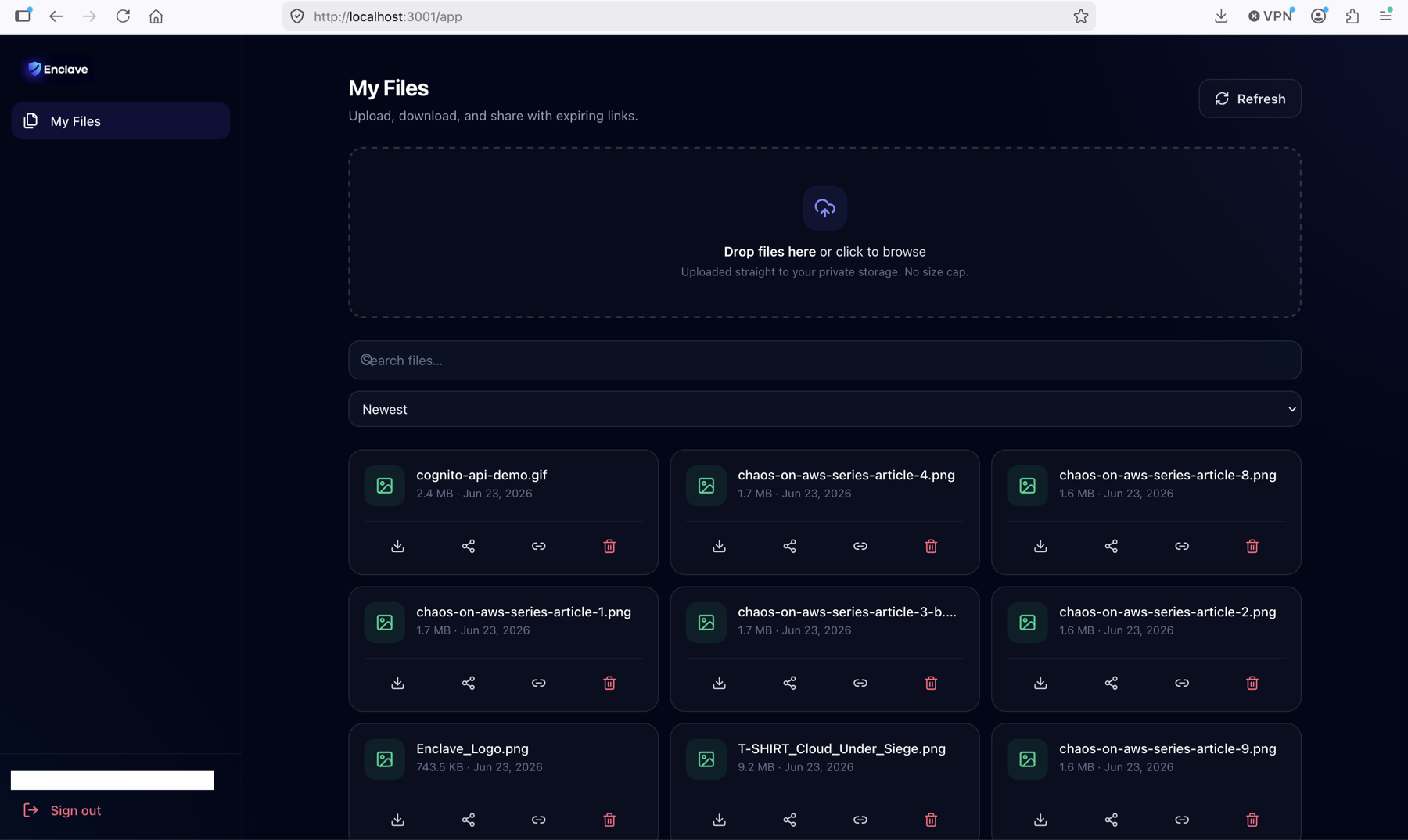Copy link for chaos-on-aws-series-article-9.png

point(1181,820)
